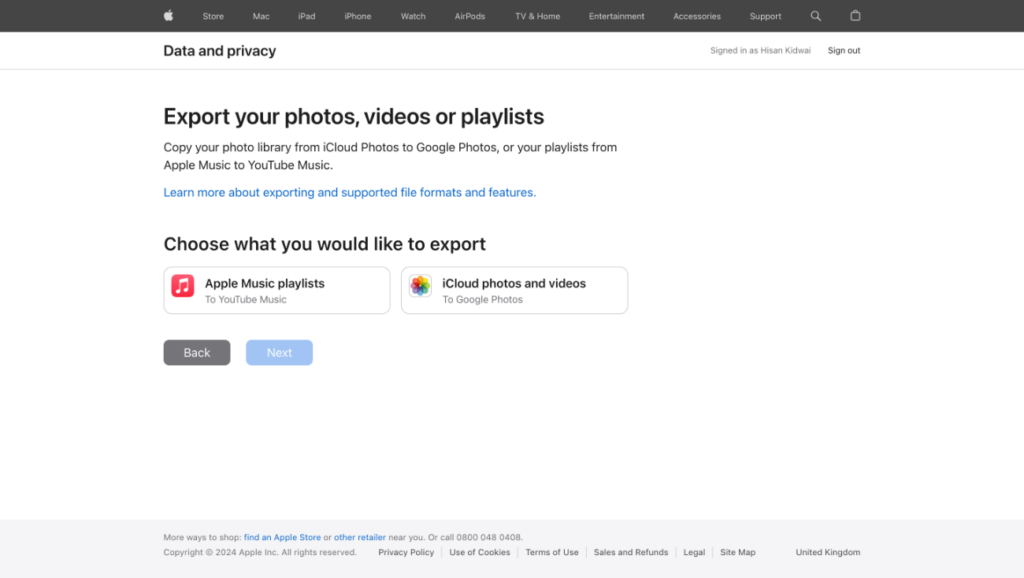Click the Next button
The width and height of the screenshot is (1024, 578).
click(x=279, y=352)
